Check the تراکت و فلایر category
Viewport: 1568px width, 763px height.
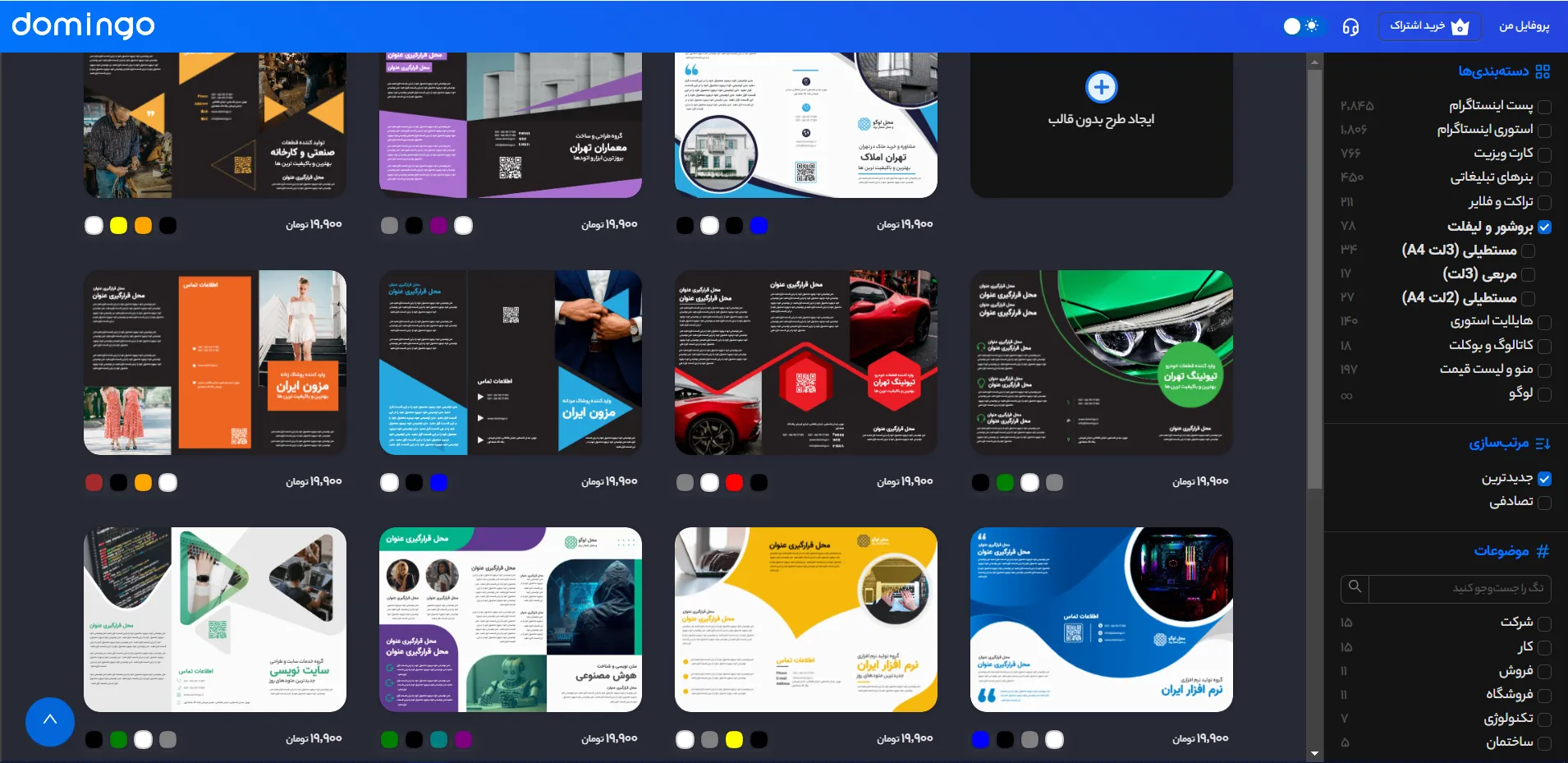(1544, 202)
